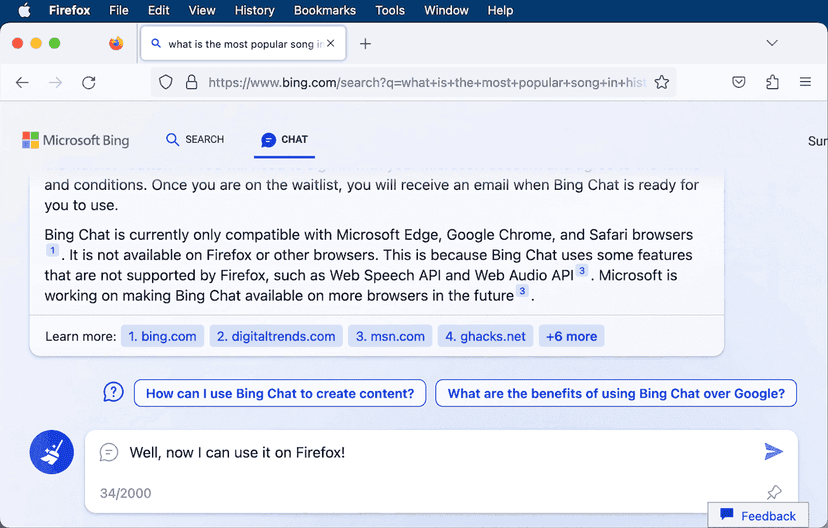Click the tracking protection shield icon
Image resolution: width=828 pixels, height=528 pixels.
click(166, 83)
